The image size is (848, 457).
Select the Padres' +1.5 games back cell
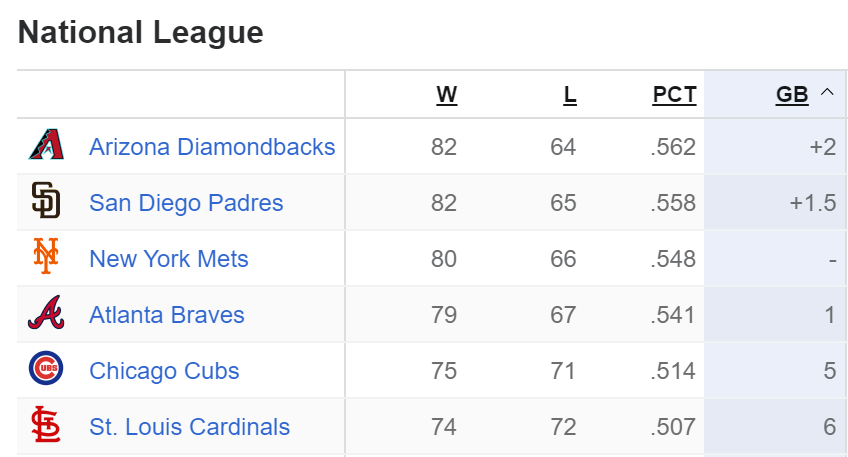click(x=812, y=203)
